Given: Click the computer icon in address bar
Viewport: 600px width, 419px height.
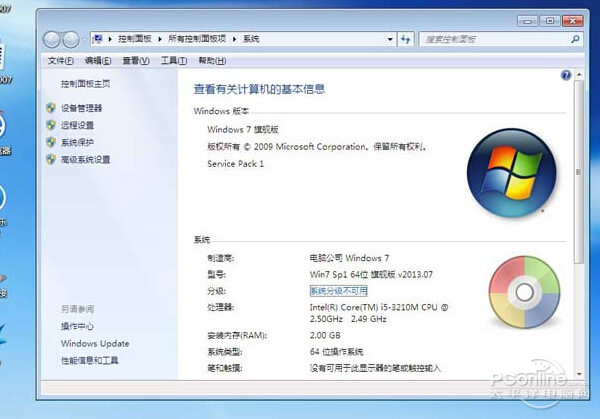Looking at the screenshot, I should 98,39.
